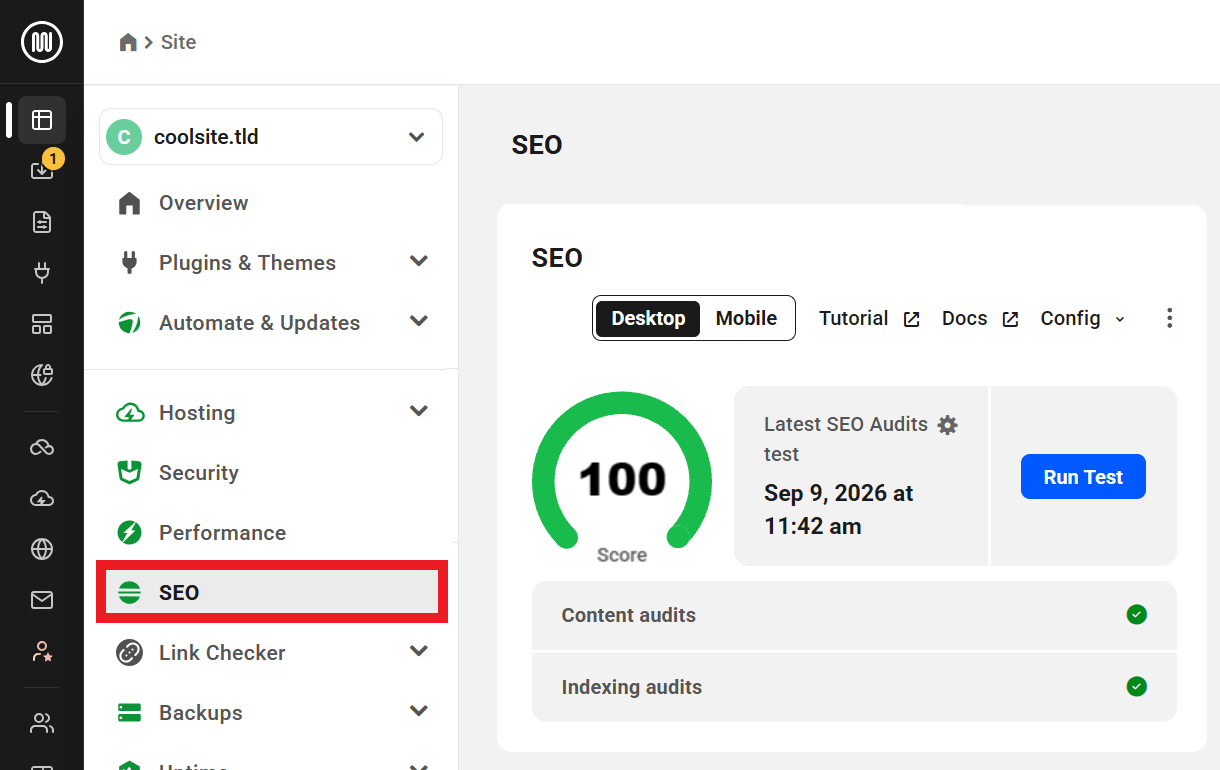The width and height of the screenshot is (1220, 770).
Task: Expand Automate & Updates chevron
Action: tap(419, 322)
